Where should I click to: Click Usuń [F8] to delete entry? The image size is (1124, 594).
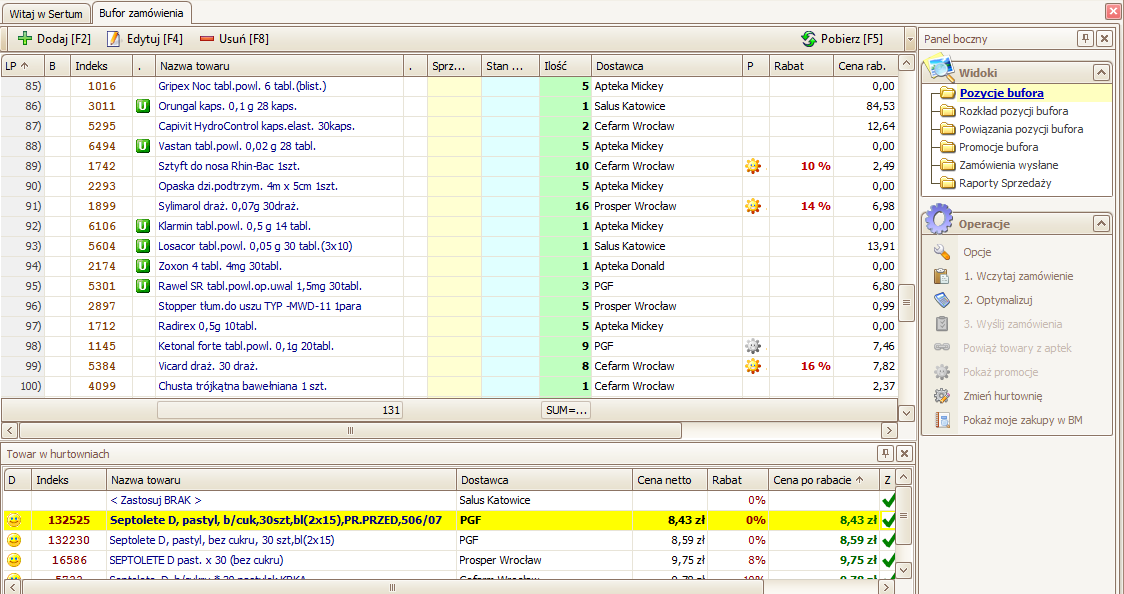click(234, 39)
